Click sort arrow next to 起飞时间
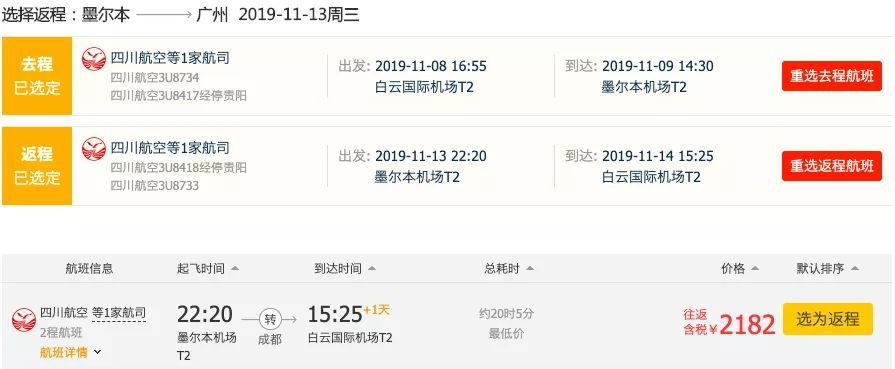The height and width of the screenshot is (369, 895). tap(235, 268)
